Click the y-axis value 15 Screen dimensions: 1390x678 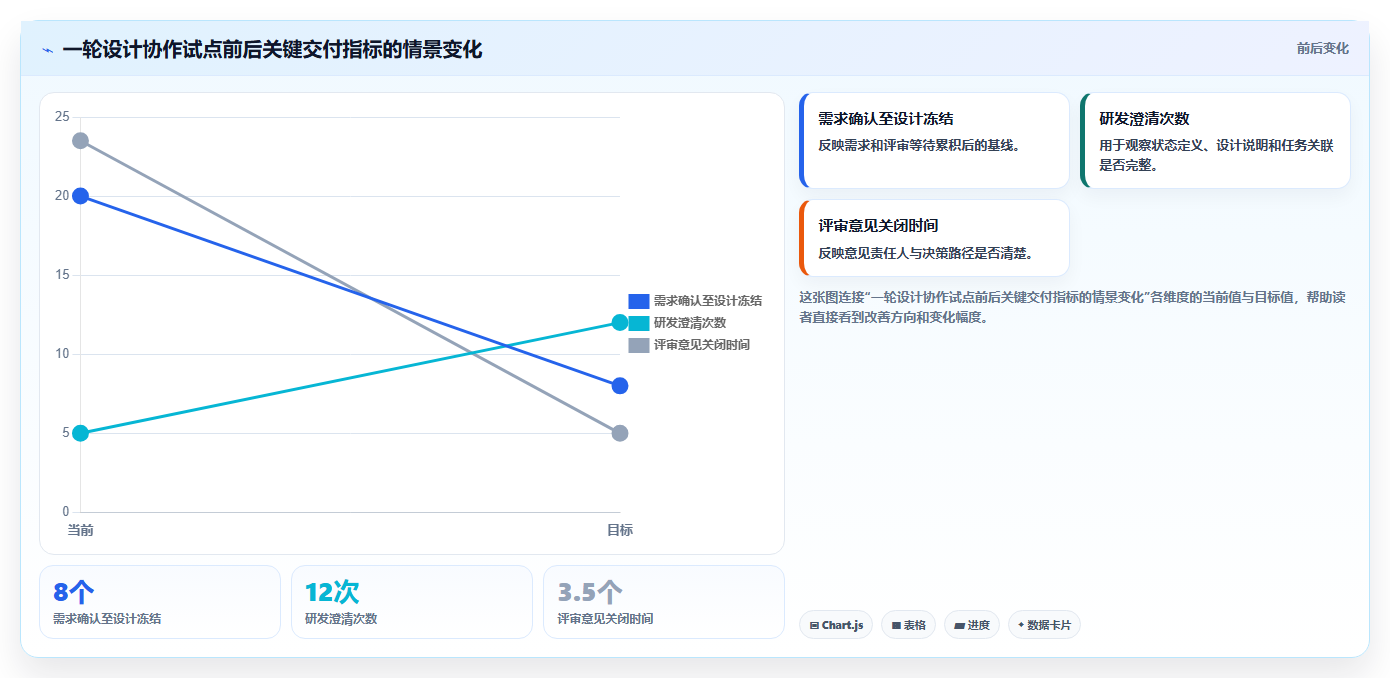pyautogui.click(x=62, y=275)
